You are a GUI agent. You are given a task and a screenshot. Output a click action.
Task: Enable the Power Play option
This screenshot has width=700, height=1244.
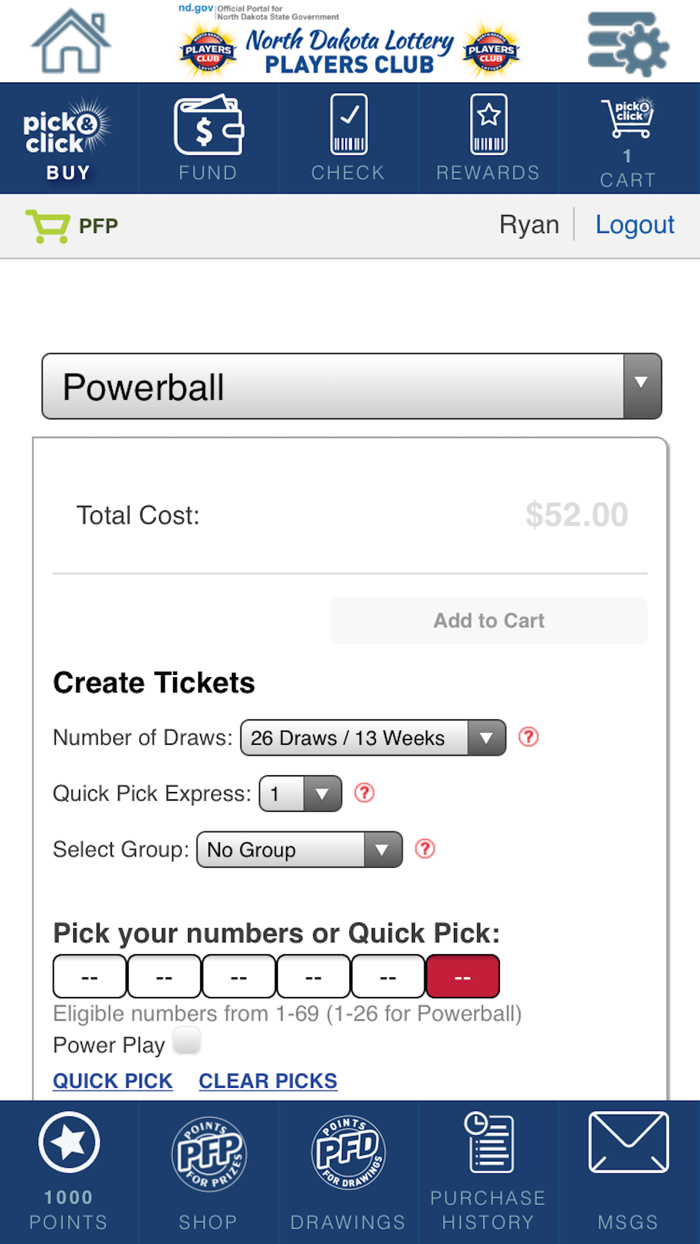[186, 1042]
